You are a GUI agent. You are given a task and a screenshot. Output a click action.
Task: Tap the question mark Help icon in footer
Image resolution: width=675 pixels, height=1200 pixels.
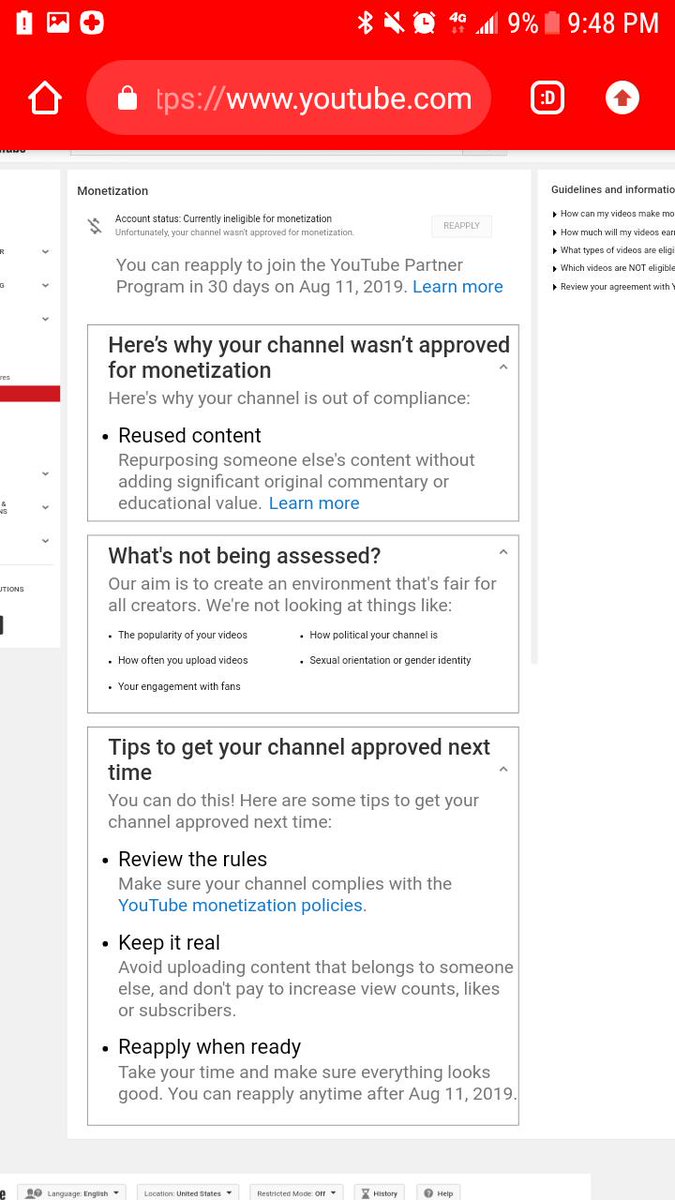(428, 1193)
